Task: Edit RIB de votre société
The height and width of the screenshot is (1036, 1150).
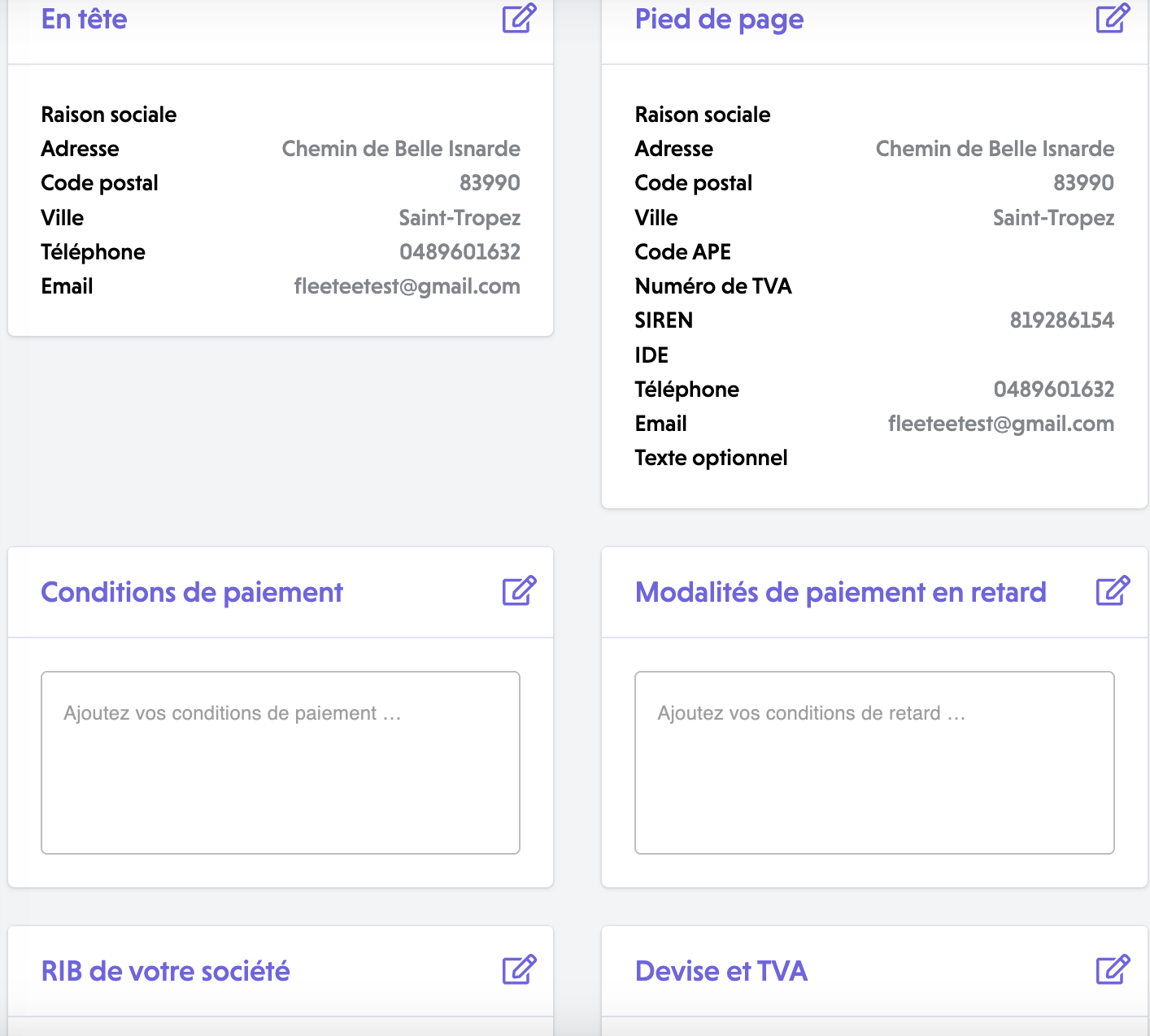Action: (519, 969)
